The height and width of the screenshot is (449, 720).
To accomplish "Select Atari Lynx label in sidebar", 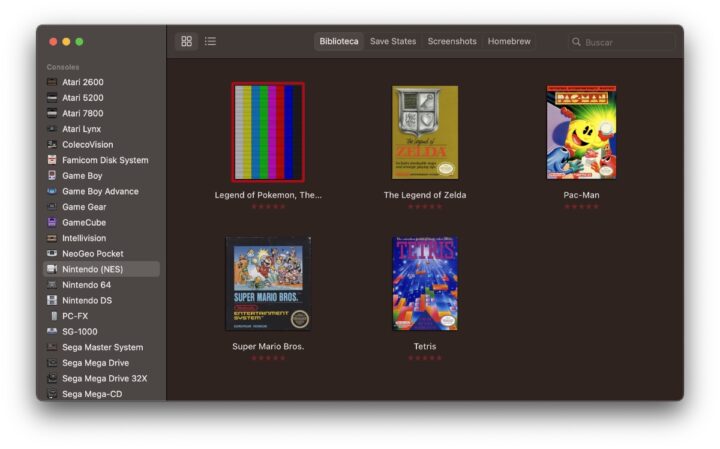I will pos(82,129).
